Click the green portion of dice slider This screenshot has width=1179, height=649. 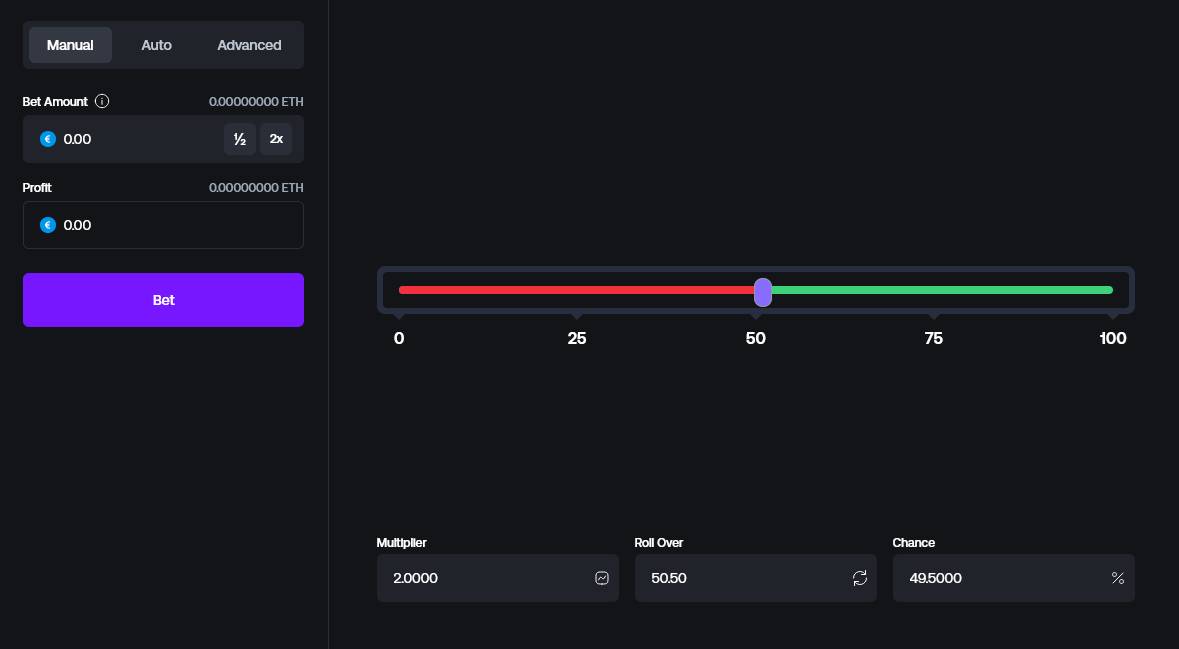click(942, 290)
